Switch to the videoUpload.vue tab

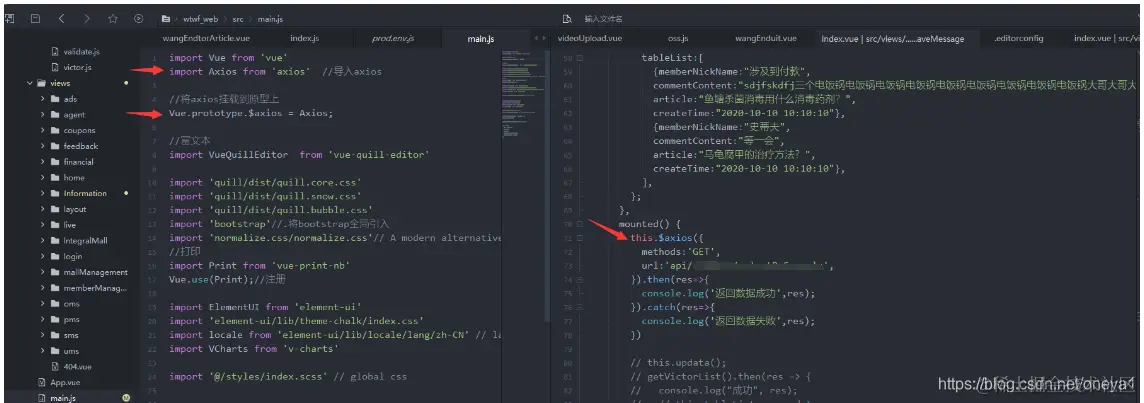[x=590, y=38]
